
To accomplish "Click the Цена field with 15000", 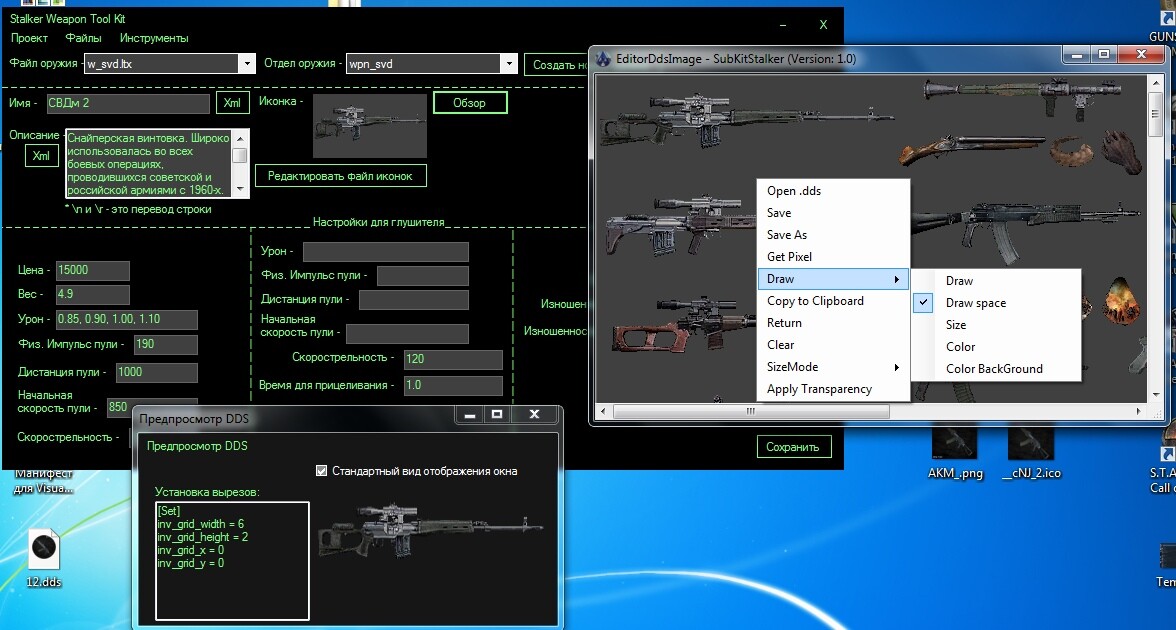I will pyautogui.click(x=93, y=270).
